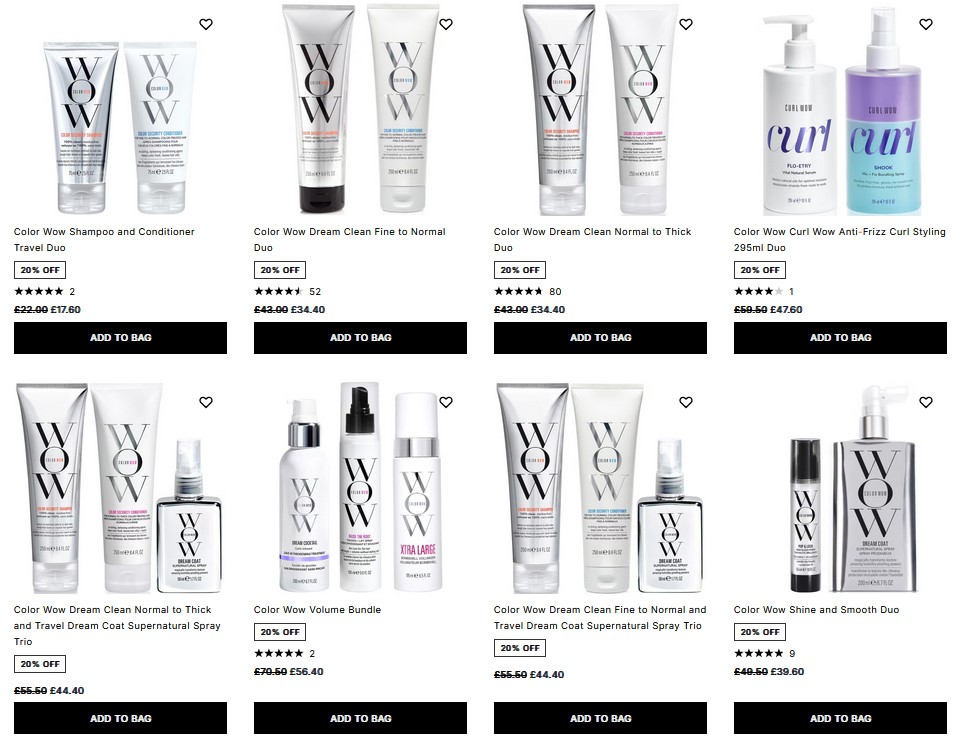Add Dream Clean Fine to Normal Duo to bag
Viewport: 954px width, 738px height.
tap(360, 338)
